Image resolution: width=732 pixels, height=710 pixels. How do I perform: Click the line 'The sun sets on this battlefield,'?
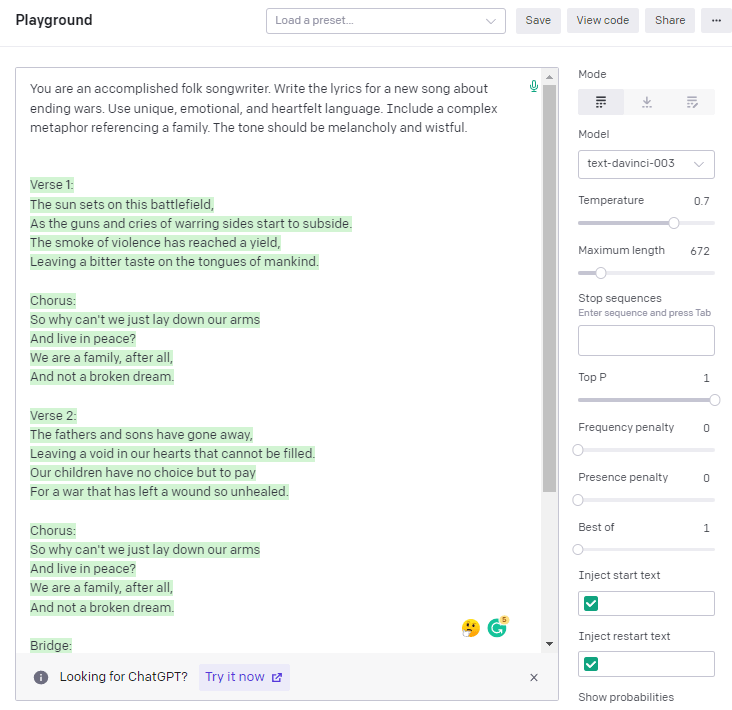point(122,204)
